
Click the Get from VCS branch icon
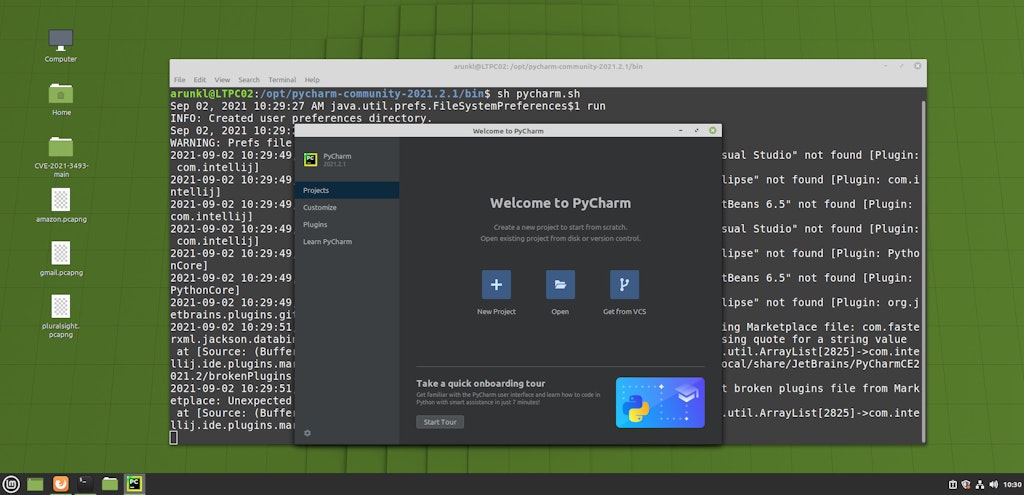tap(624, 285)
